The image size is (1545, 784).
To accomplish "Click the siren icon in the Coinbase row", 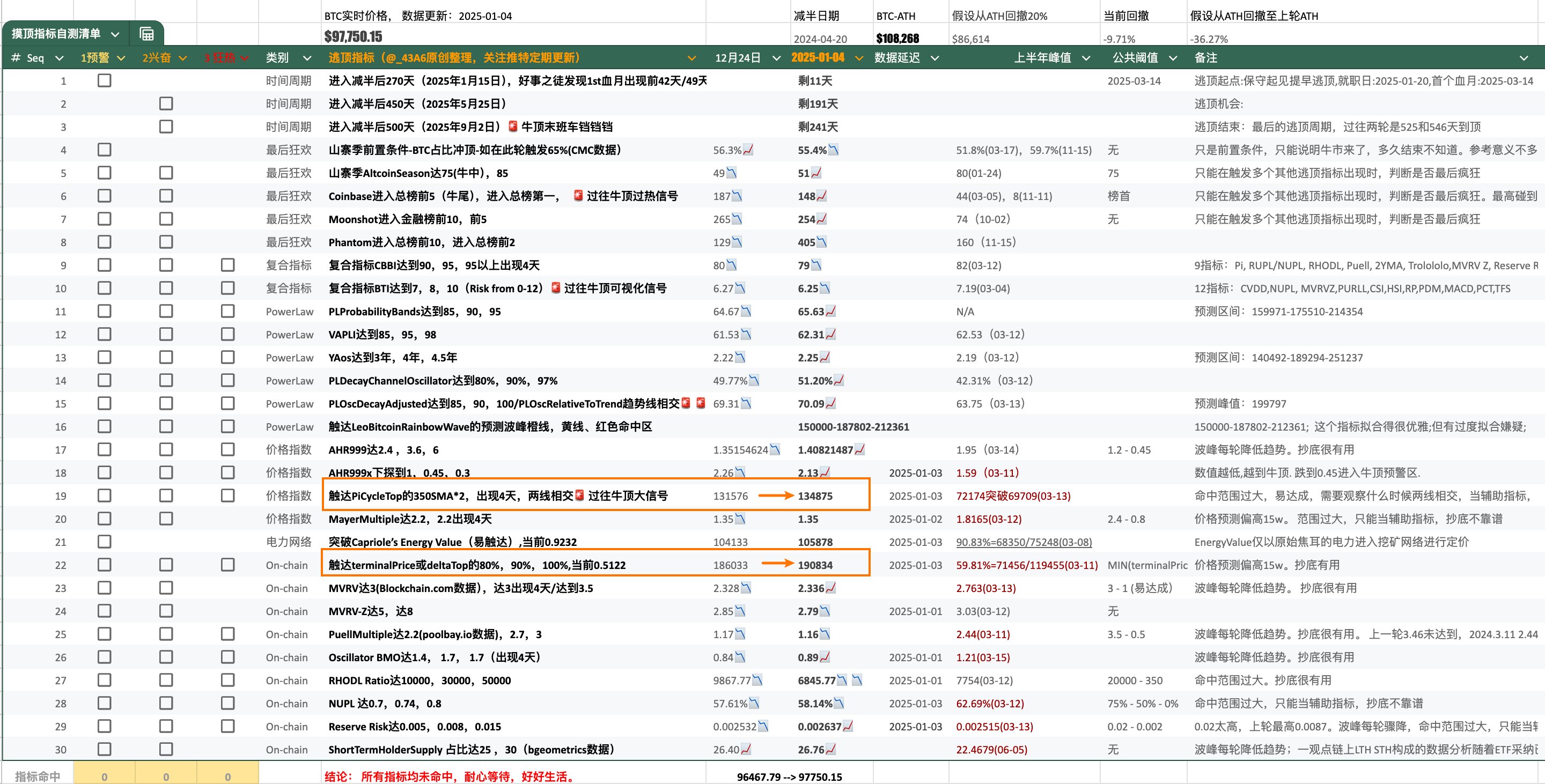I will [578, 196].
